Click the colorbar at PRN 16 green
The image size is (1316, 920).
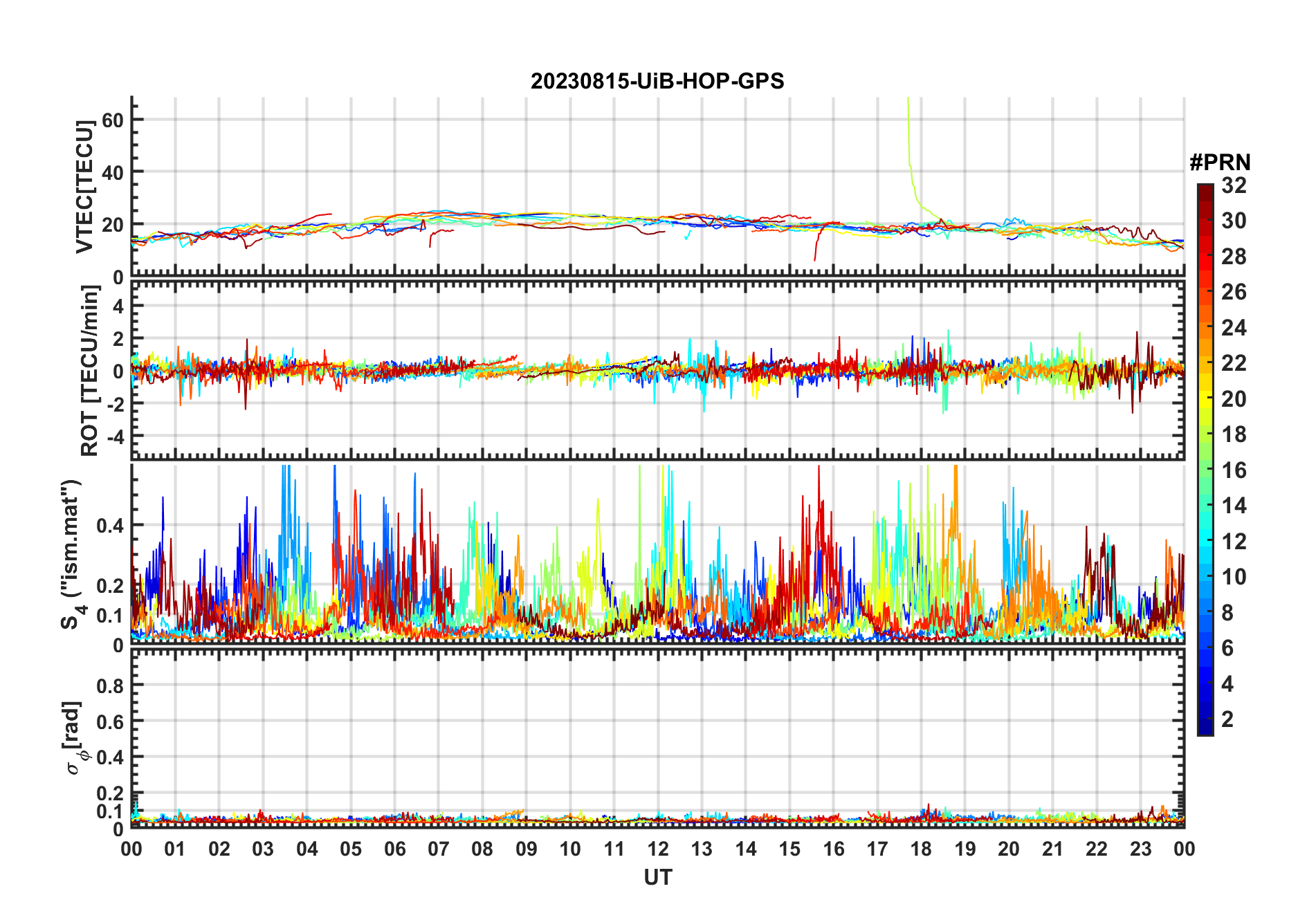[x=1205, y=470]
